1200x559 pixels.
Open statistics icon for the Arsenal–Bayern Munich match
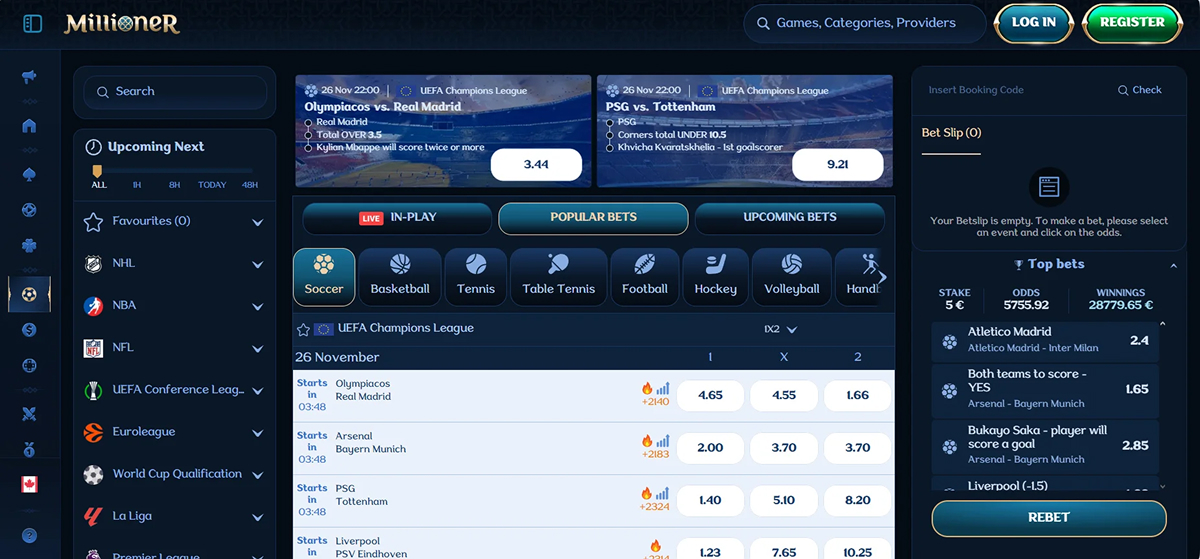pos(663,441)
